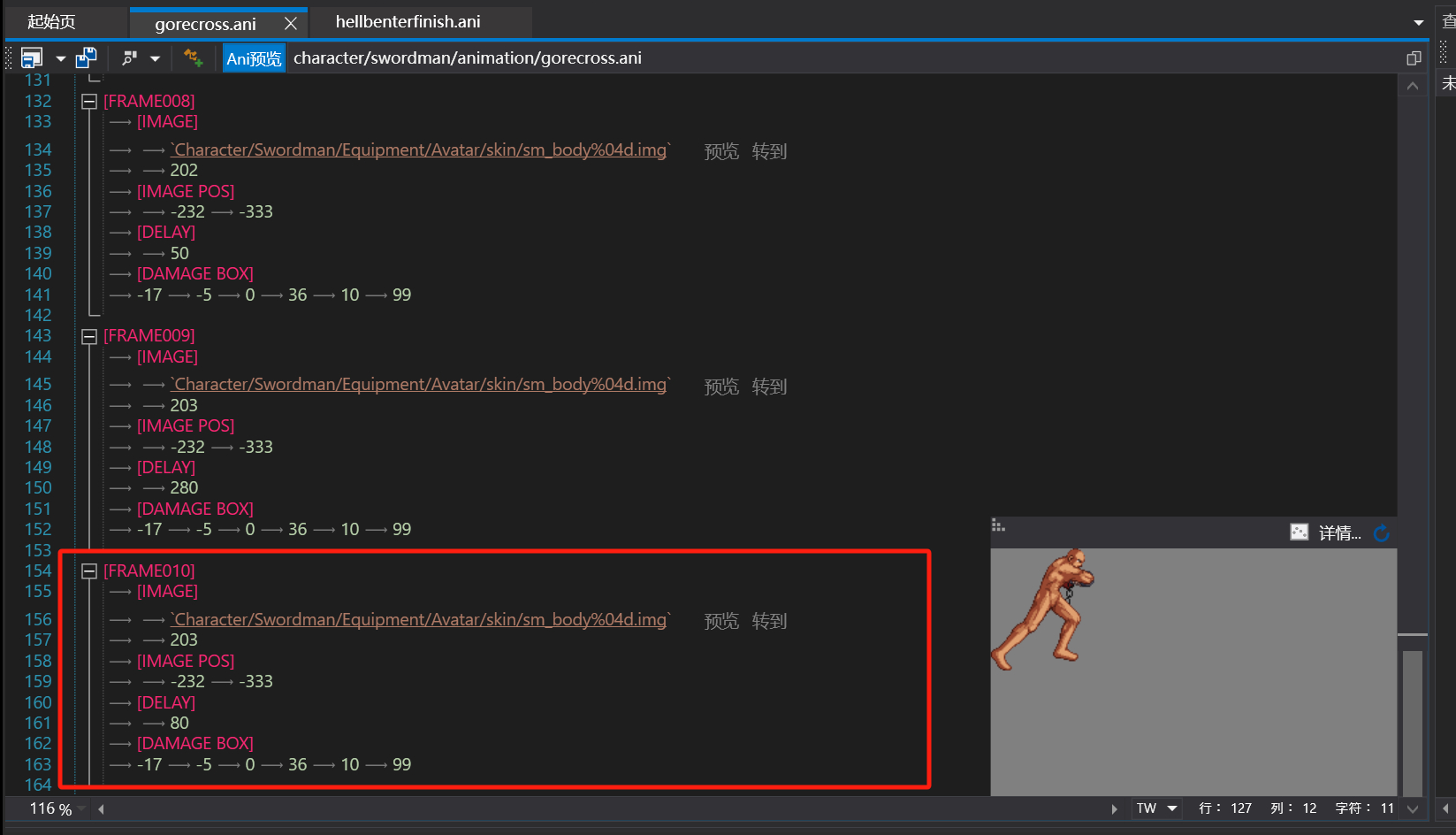This screenshot has width=1456, height=835.
Task: Open the TW encoding dropdown
Action: (x=1172, y=808)
